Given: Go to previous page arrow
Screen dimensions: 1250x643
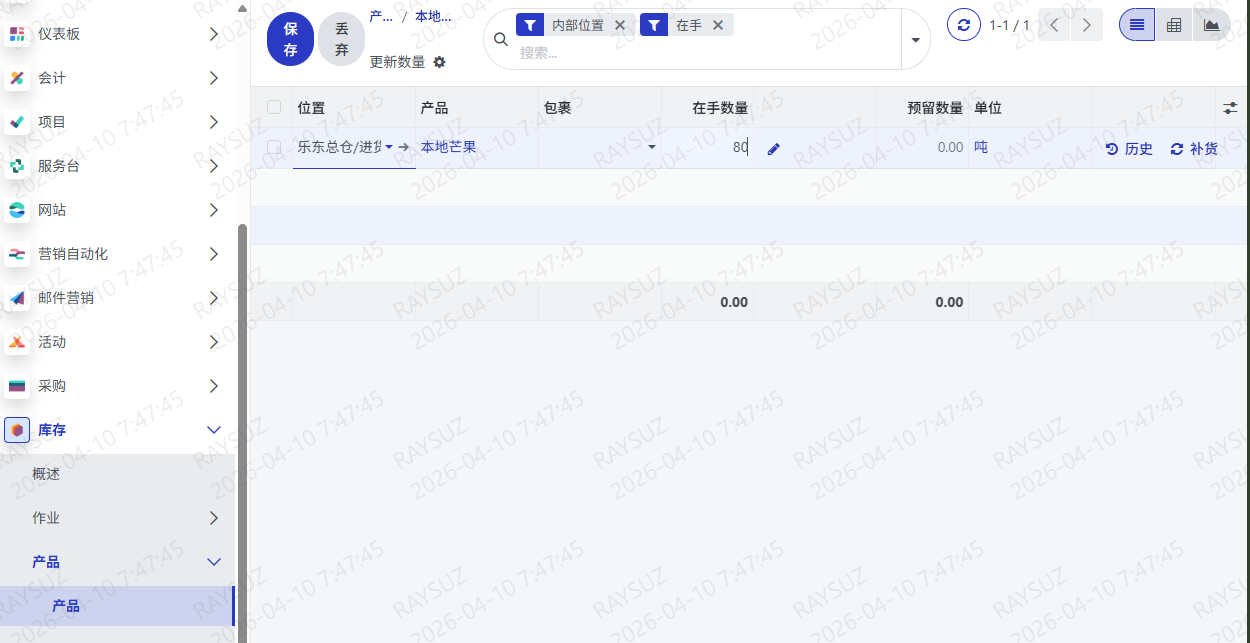Looking at the screenshot, I should (x=1054, y=25).
